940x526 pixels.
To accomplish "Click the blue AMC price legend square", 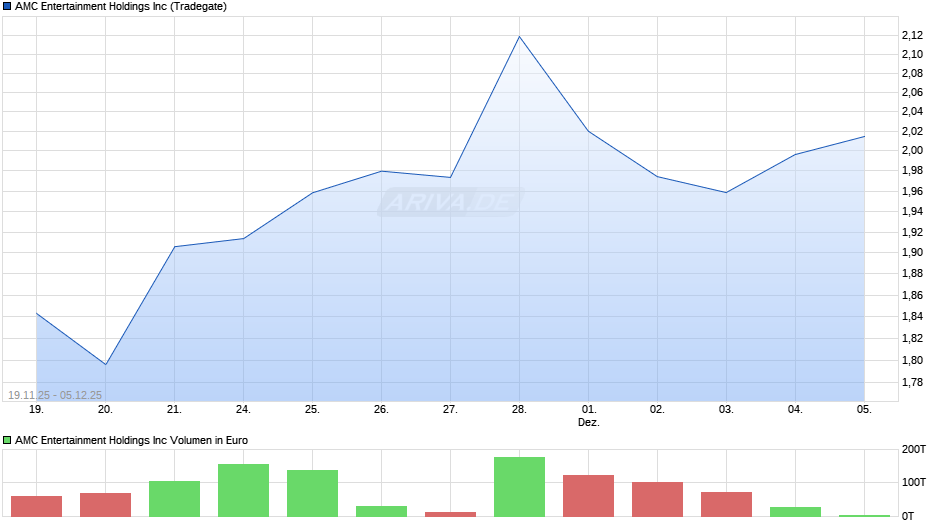I will (7, 7).
